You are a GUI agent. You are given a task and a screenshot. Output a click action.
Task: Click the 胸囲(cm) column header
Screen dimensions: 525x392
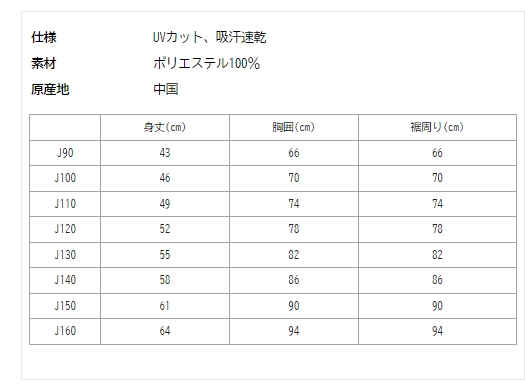[x=294, y=127]
